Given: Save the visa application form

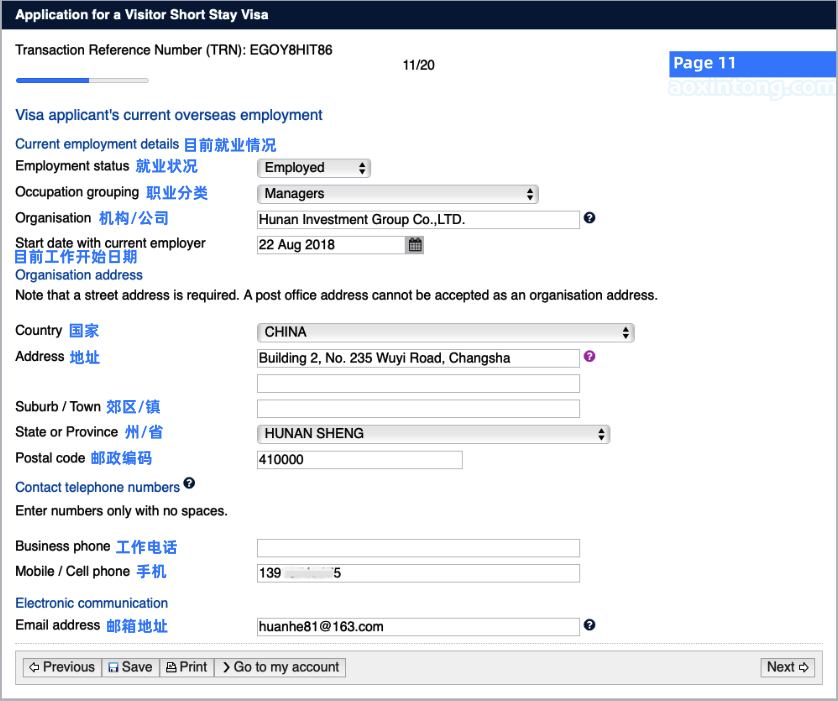Looking at the screenshot, I should click(x=130, y=667).
